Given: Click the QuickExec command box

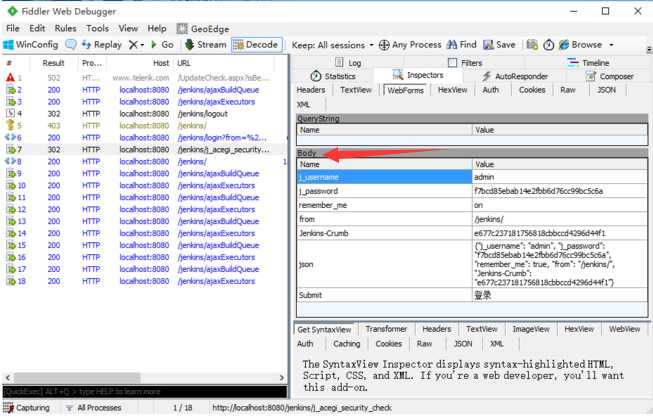Looking at the screenshot, I should [145, 392].
